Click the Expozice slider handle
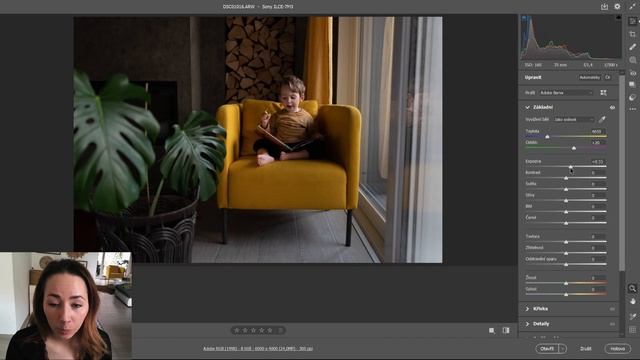 point(571,167)
